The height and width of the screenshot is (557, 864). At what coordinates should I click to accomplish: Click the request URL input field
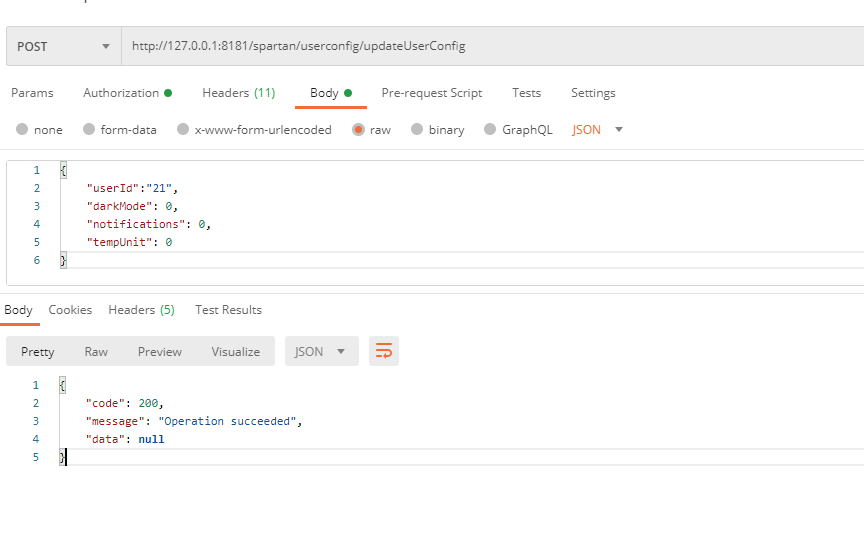pos(490,46)
